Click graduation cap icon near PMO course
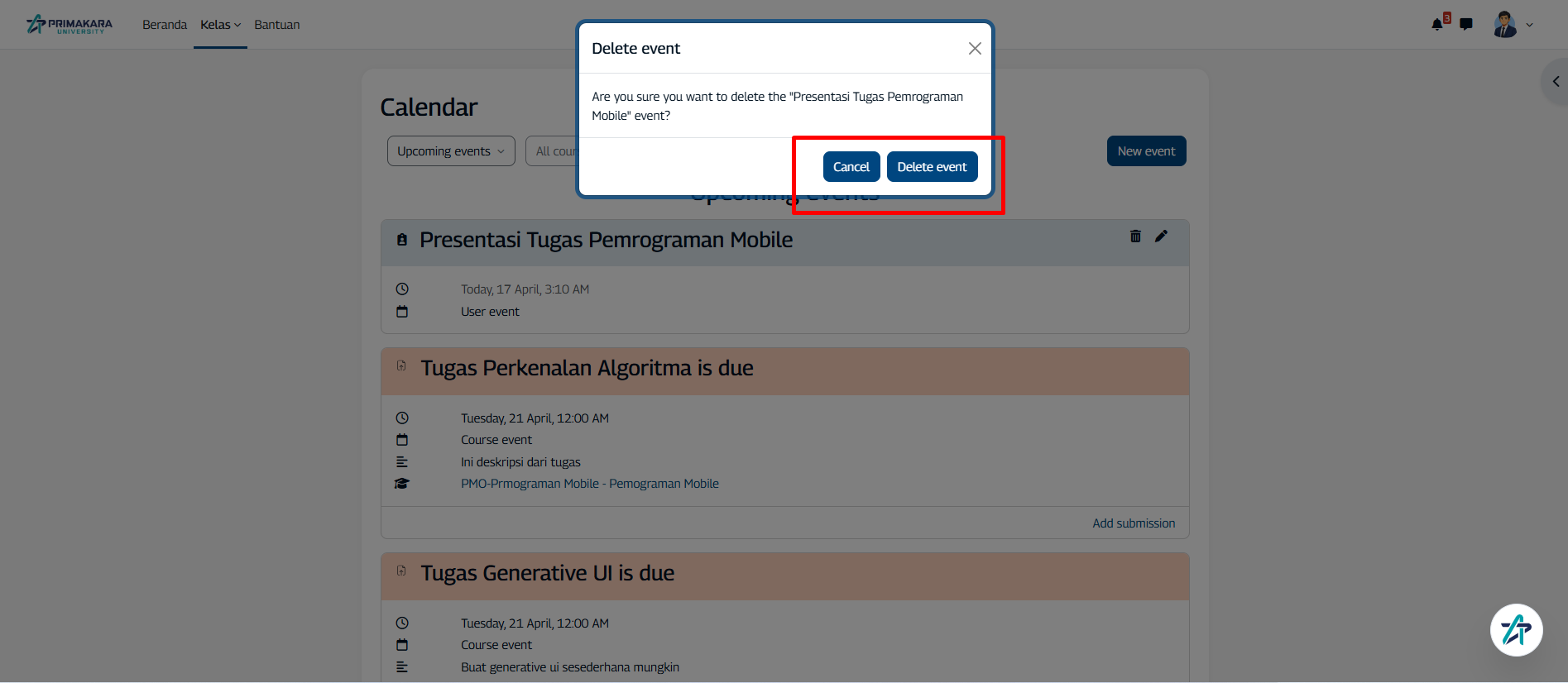The image size is (1568, 683). (402, 484)
